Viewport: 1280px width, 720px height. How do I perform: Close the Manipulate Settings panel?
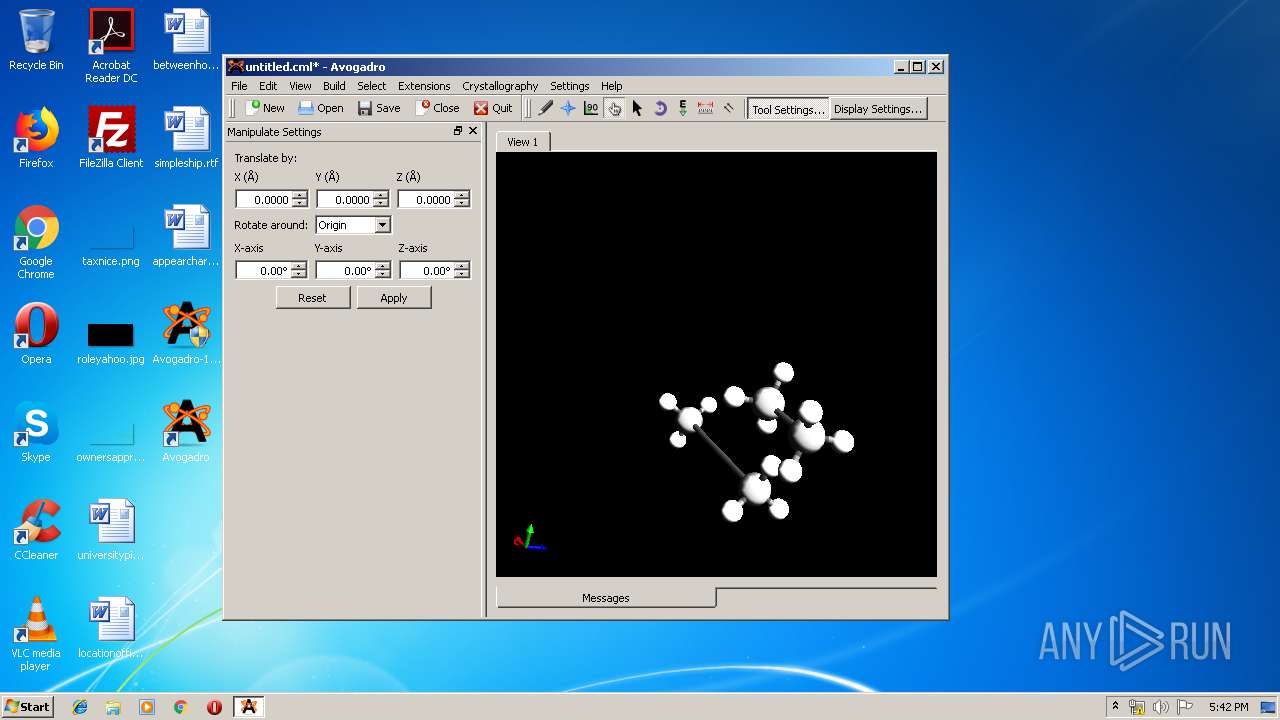click(x=474, y=131)
